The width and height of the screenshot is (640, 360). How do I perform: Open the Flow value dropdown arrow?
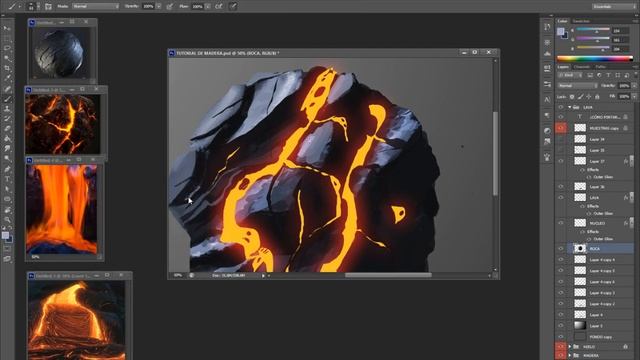click(x=208, y=6)
